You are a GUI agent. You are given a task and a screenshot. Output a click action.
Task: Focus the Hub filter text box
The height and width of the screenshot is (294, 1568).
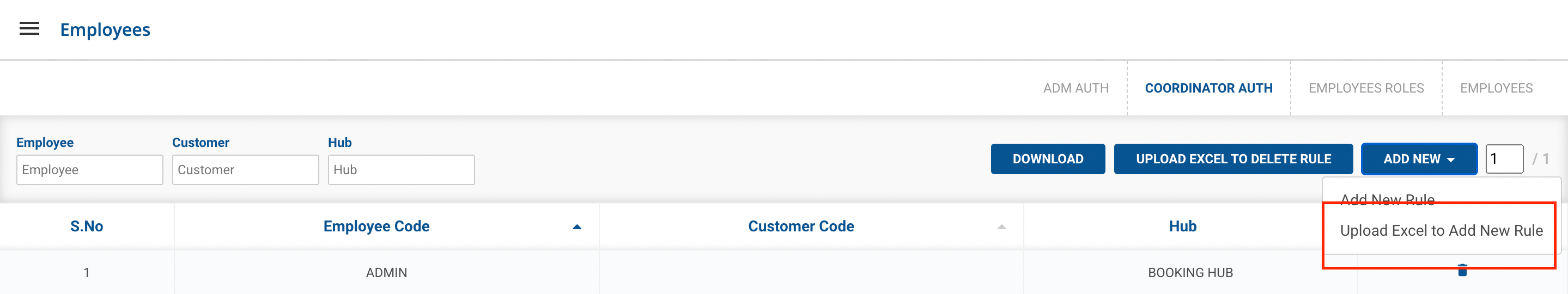(x=401, y=170)
